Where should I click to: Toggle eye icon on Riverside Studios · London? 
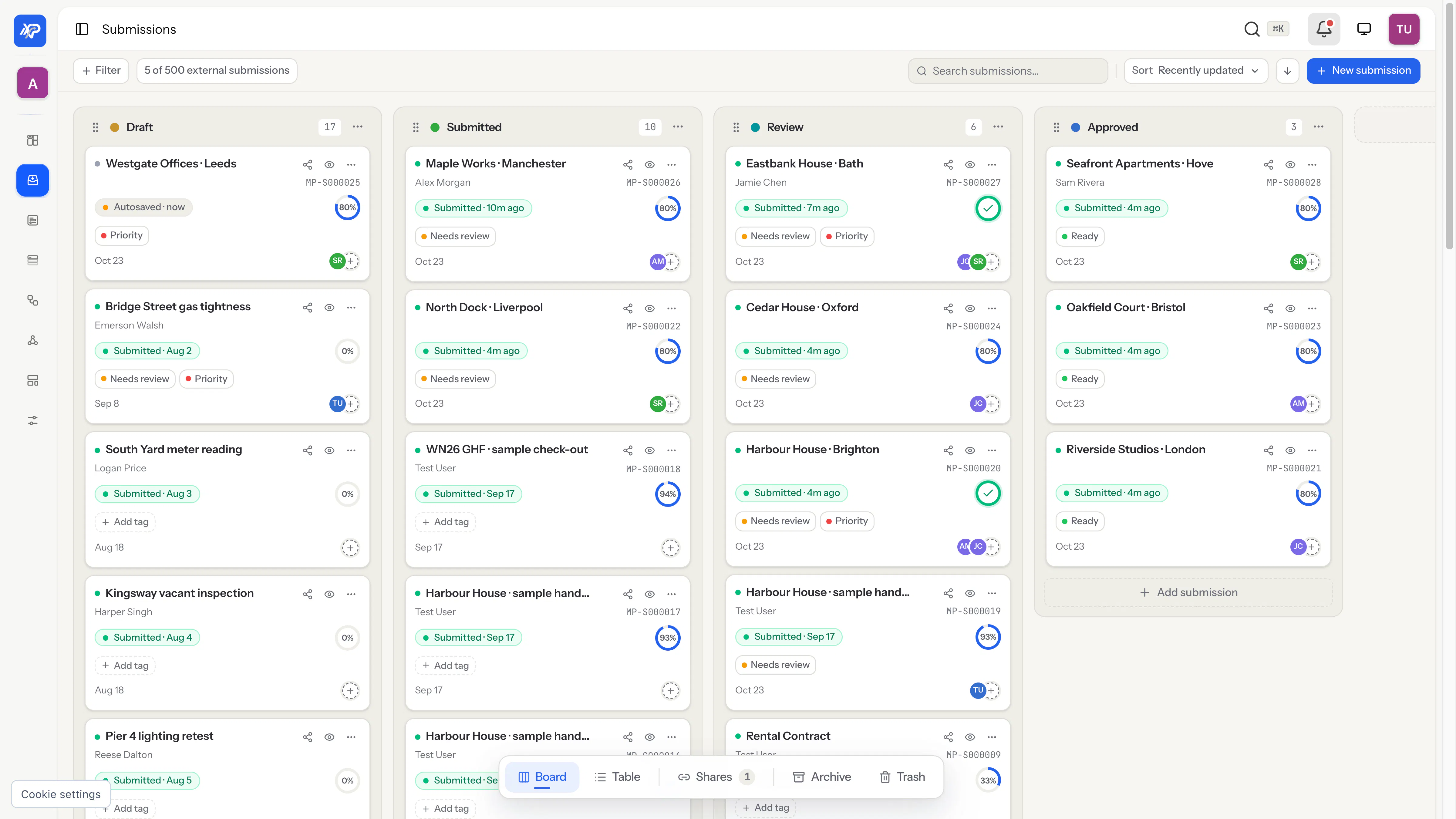[x=1290, y=450]
